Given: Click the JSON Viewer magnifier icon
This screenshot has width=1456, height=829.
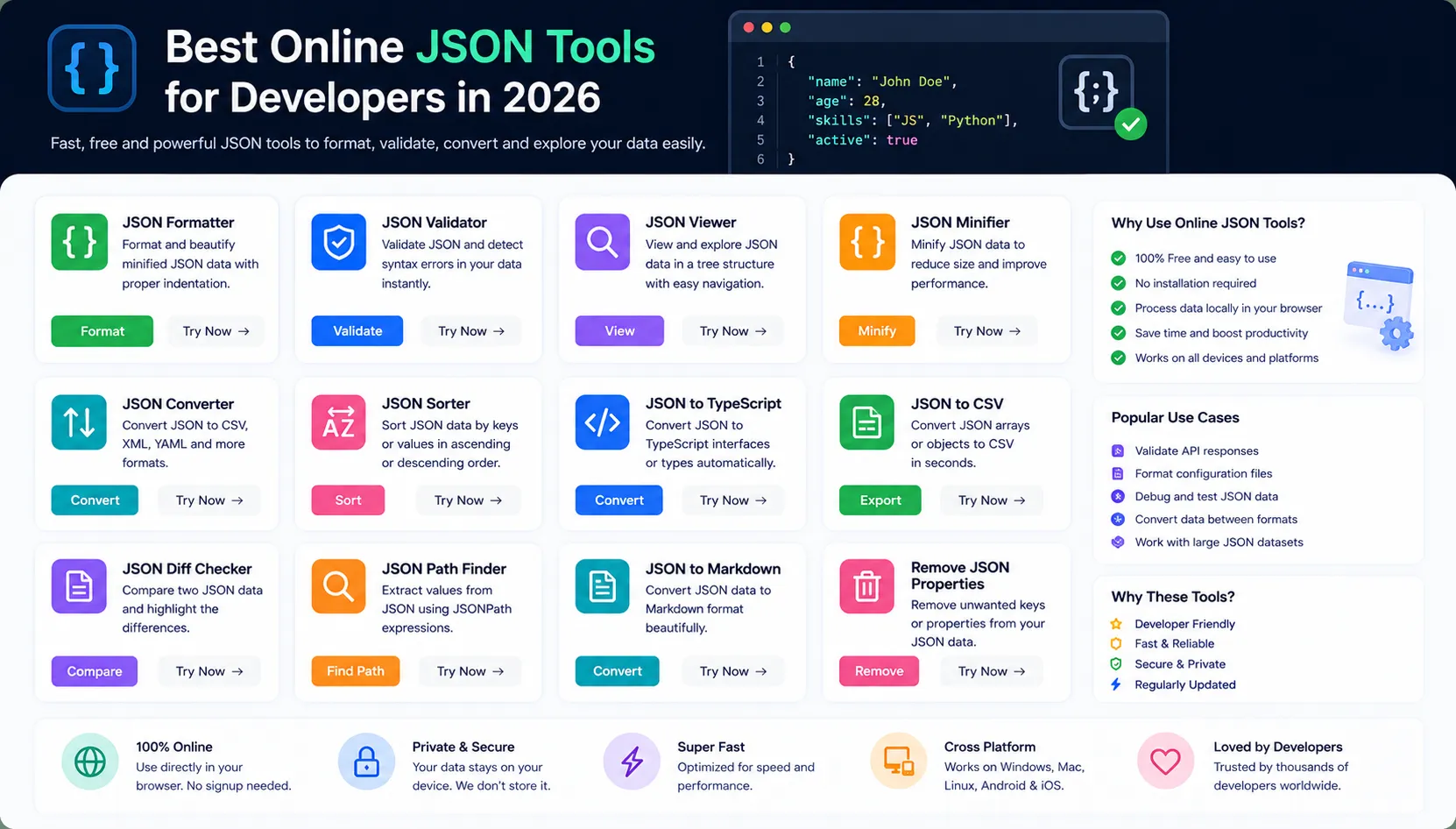Looking at the screenshot, I should click(603, 242).
